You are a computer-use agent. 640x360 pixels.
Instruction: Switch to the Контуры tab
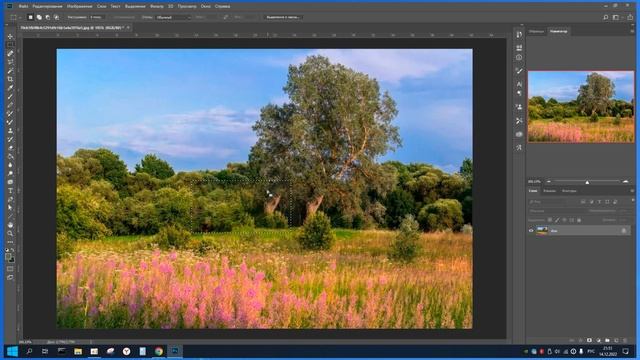pyautogui.click(x=569, y=191)
